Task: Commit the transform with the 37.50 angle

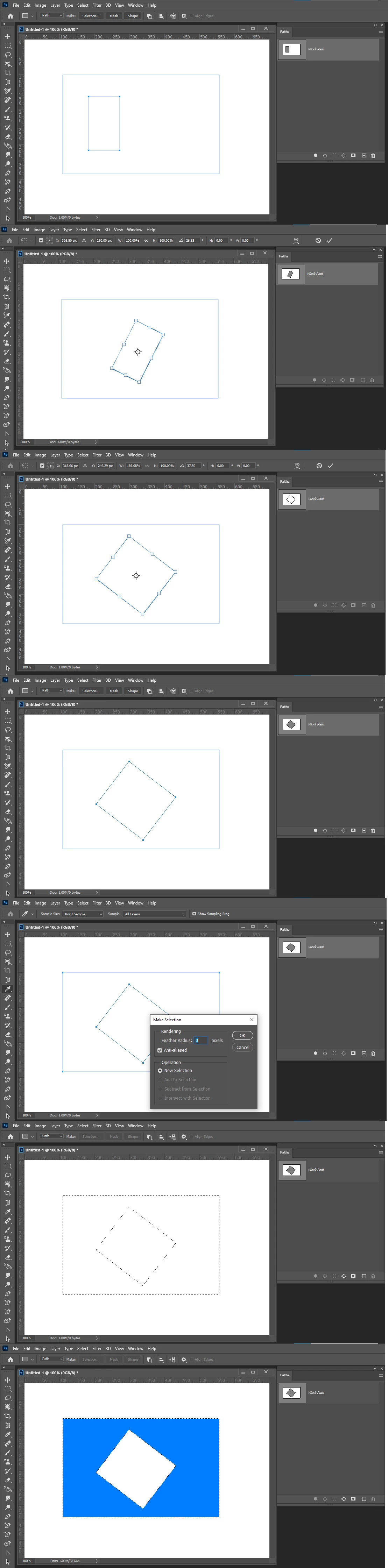Action: [x=330, y=466]
